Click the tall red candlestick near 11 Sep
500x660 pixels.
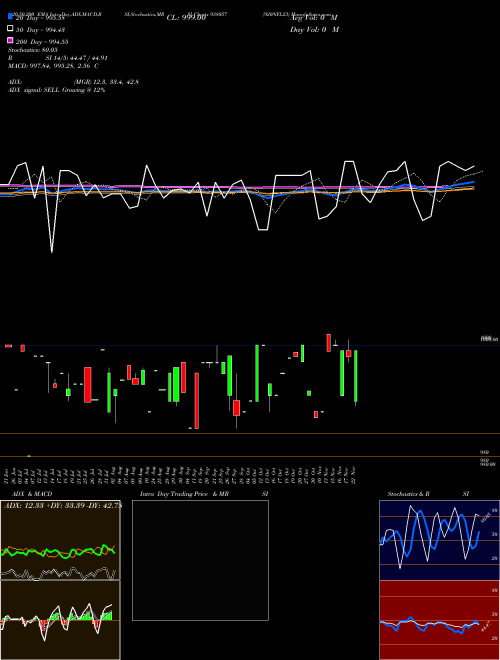tap(197, 400)
